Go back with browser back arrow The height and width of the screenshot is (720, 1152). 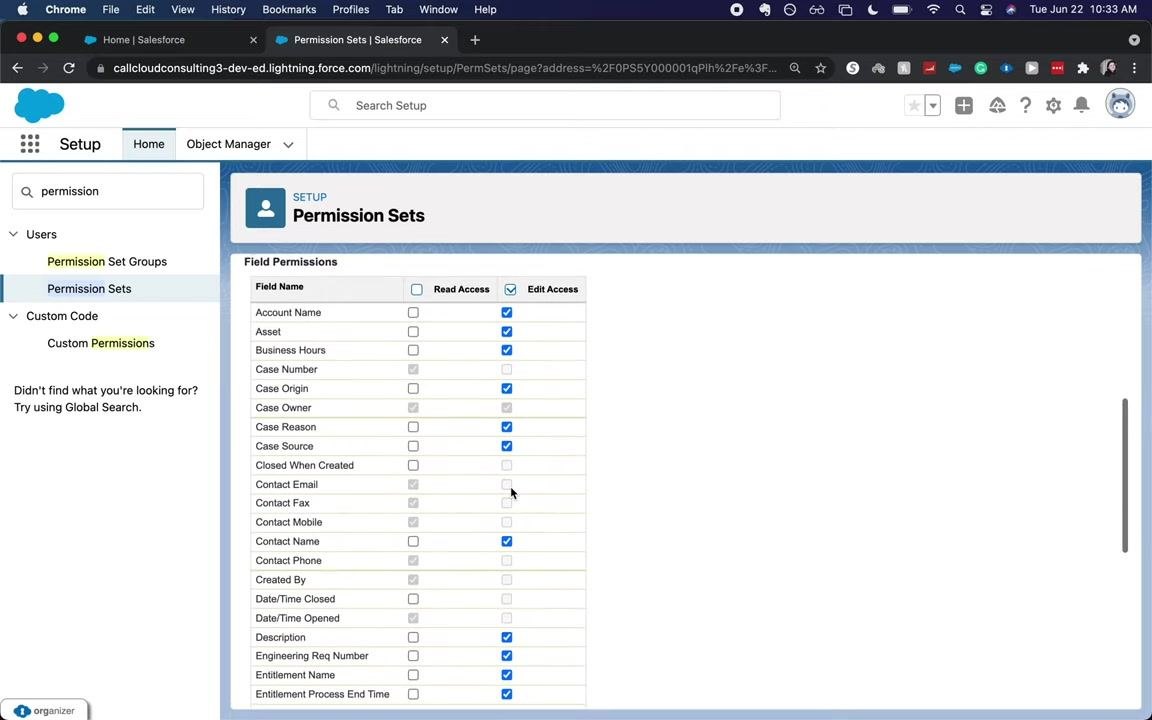18,68
